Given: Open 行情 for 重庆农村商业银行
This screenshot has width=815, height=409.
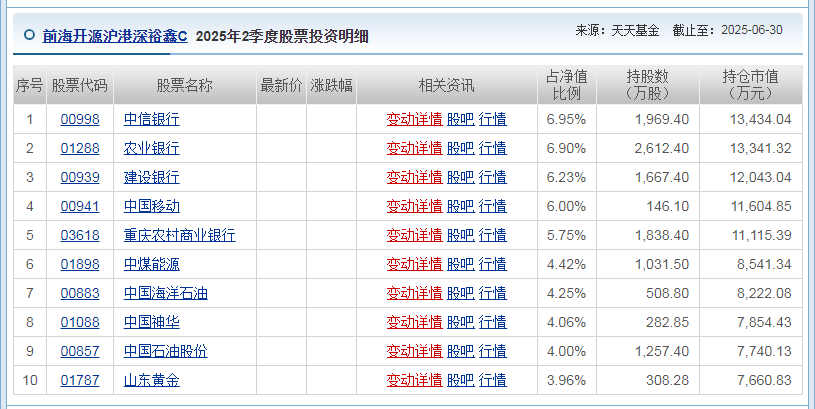Looking at the screenshot, I should pos(493,235).
